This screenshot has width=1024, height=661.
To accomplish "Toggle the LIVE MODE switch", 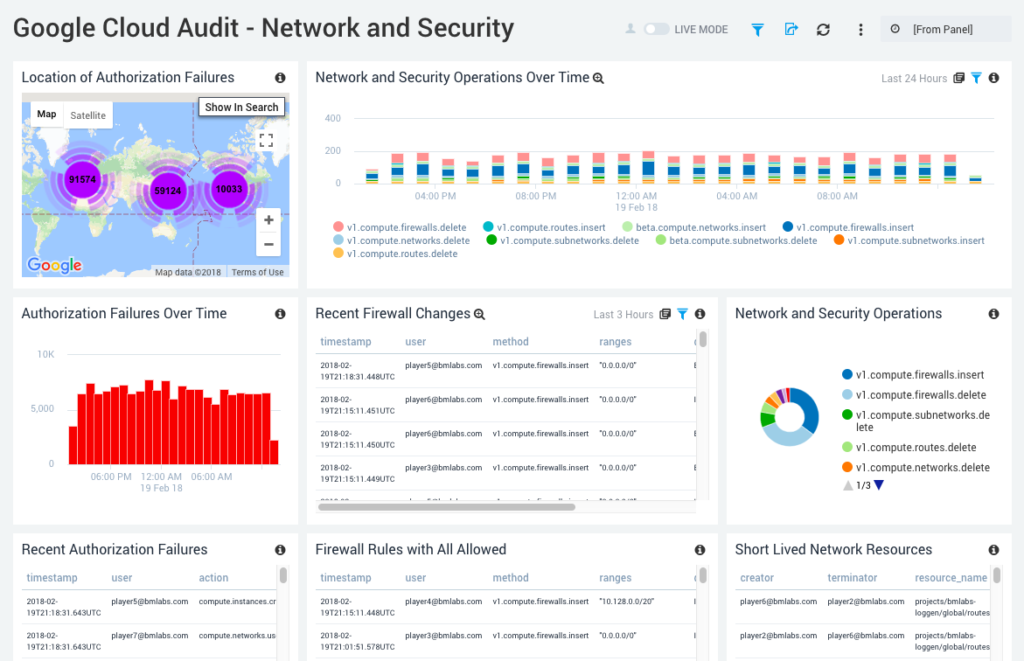I will tap(656, 29).
